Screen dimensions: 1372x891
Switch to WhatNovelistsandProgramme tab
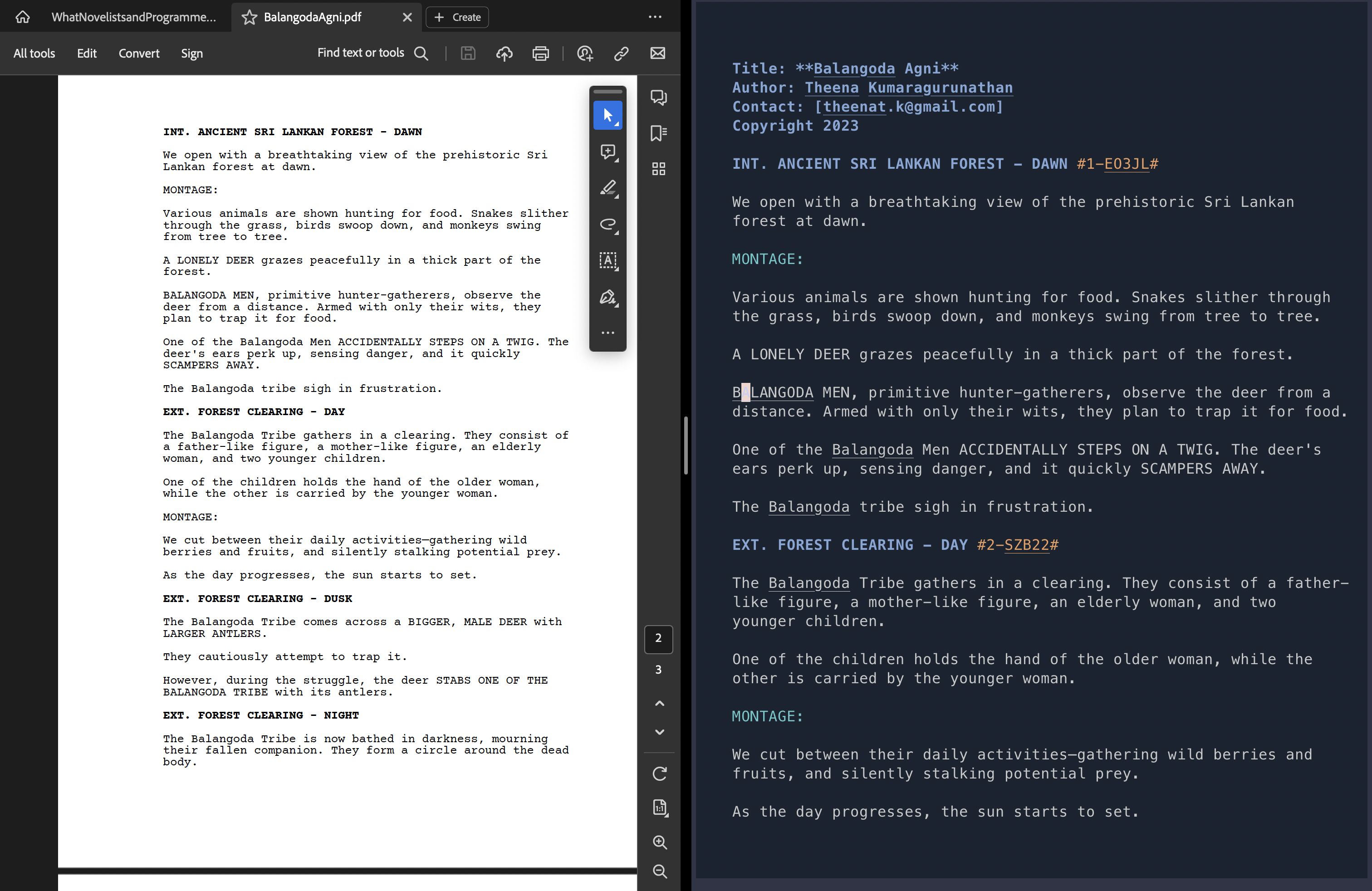coord(134,17)
